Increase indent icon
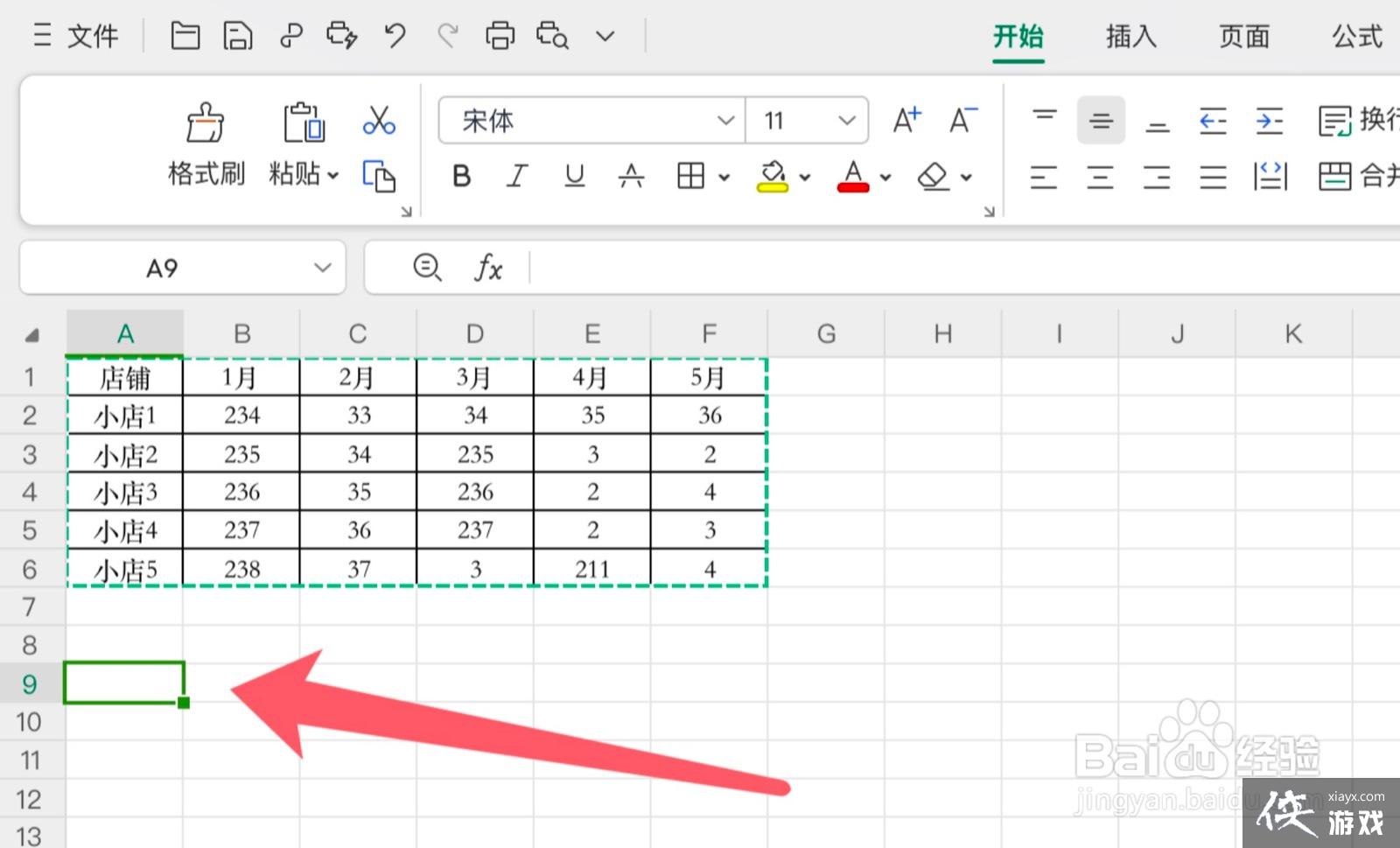This screenshot has width=1400, height=848. coord(1270,120)
